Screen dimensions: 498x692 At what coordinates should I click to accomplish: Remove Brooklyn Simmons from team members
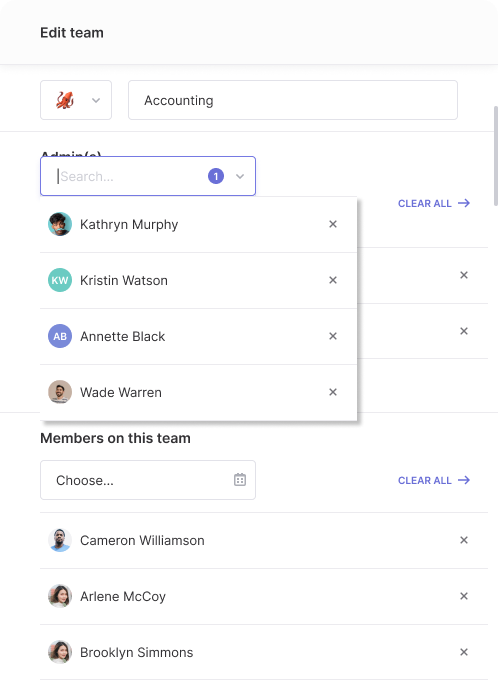(464, 652)
